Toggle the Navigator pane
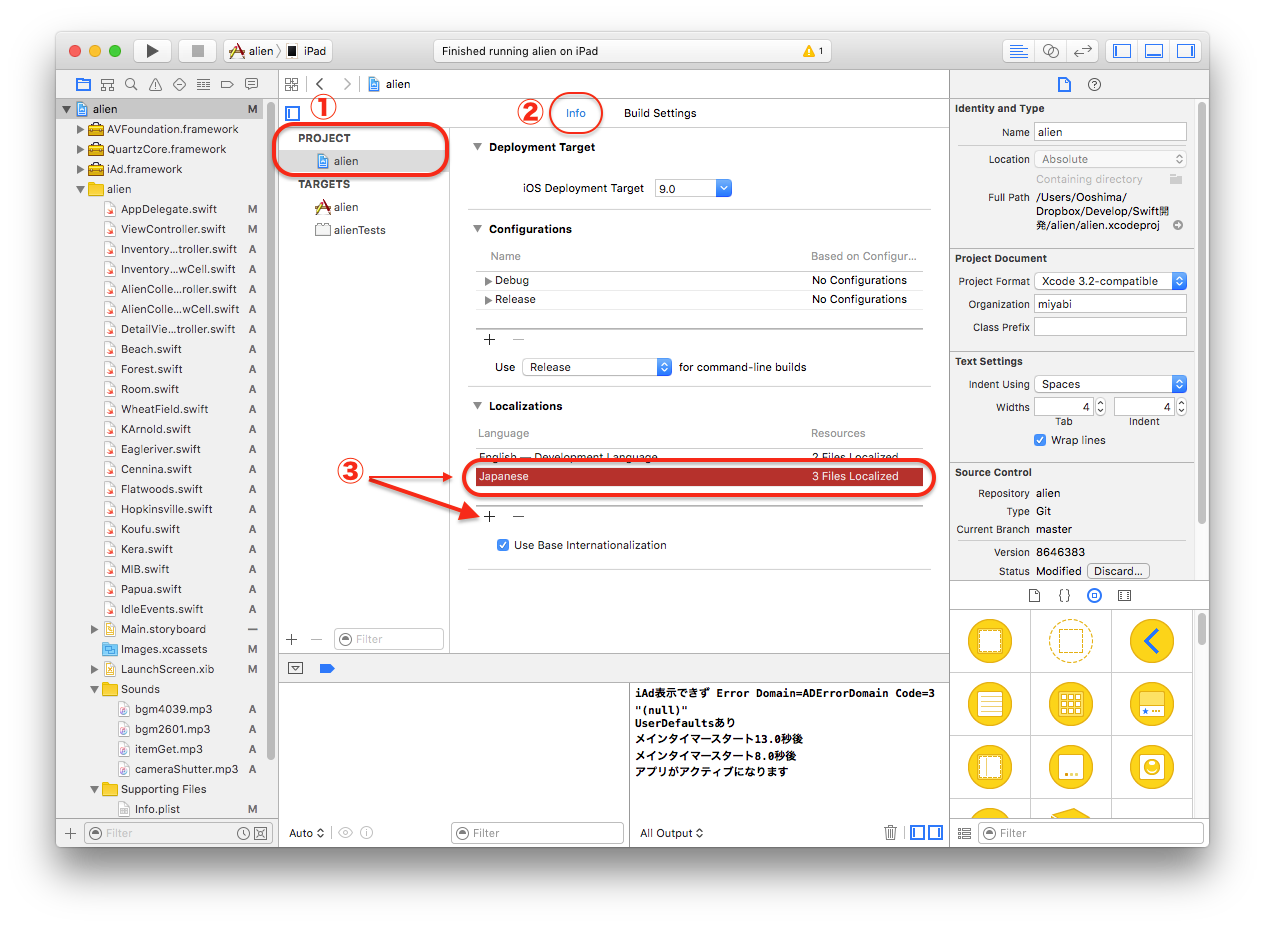 (1122, 51)
